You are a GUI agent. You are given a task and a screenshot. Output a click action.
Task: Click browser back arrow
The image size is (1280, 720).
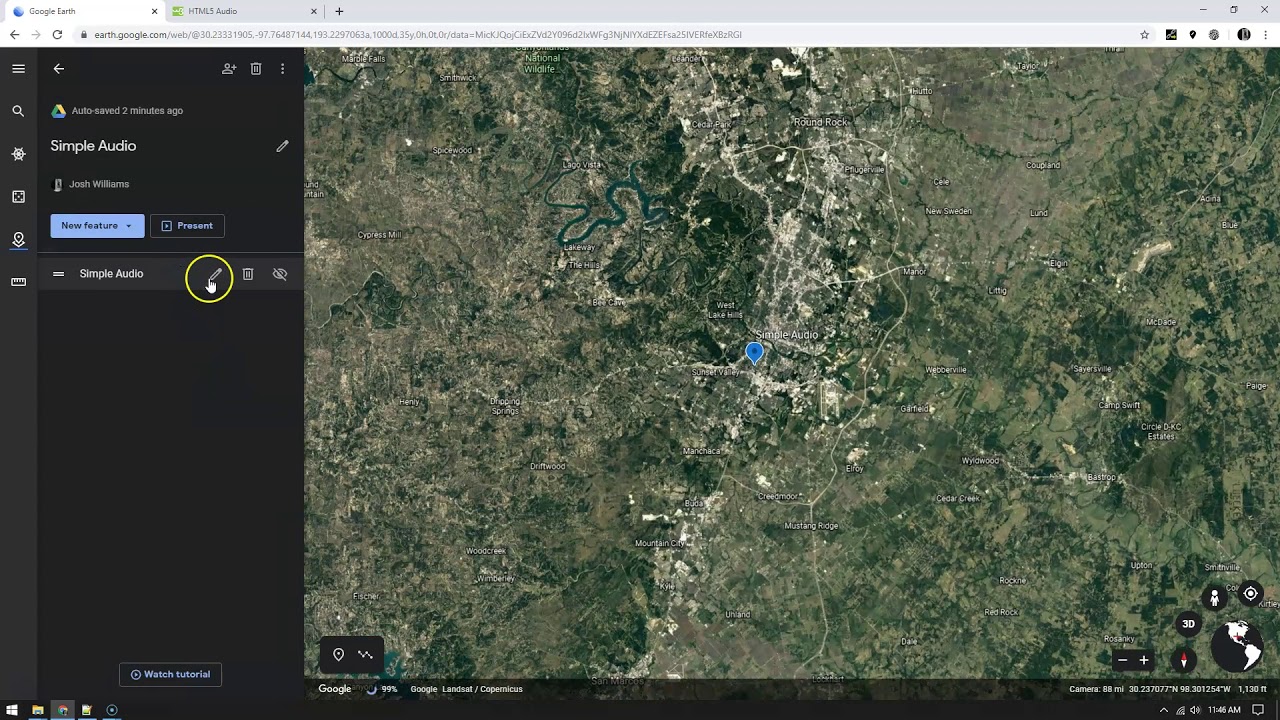point(14,34)
